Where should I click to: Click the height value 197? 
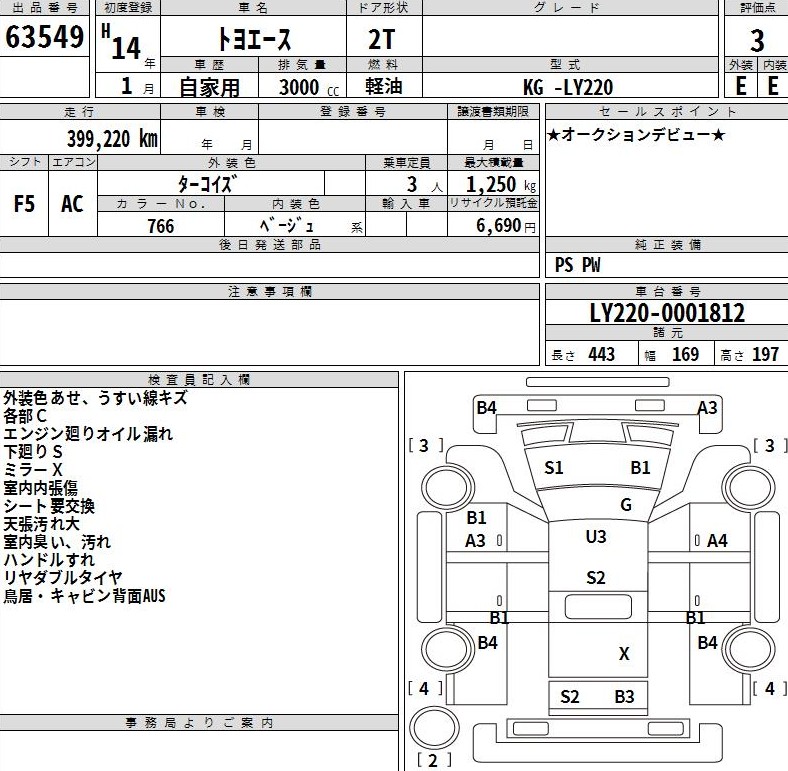765,355
